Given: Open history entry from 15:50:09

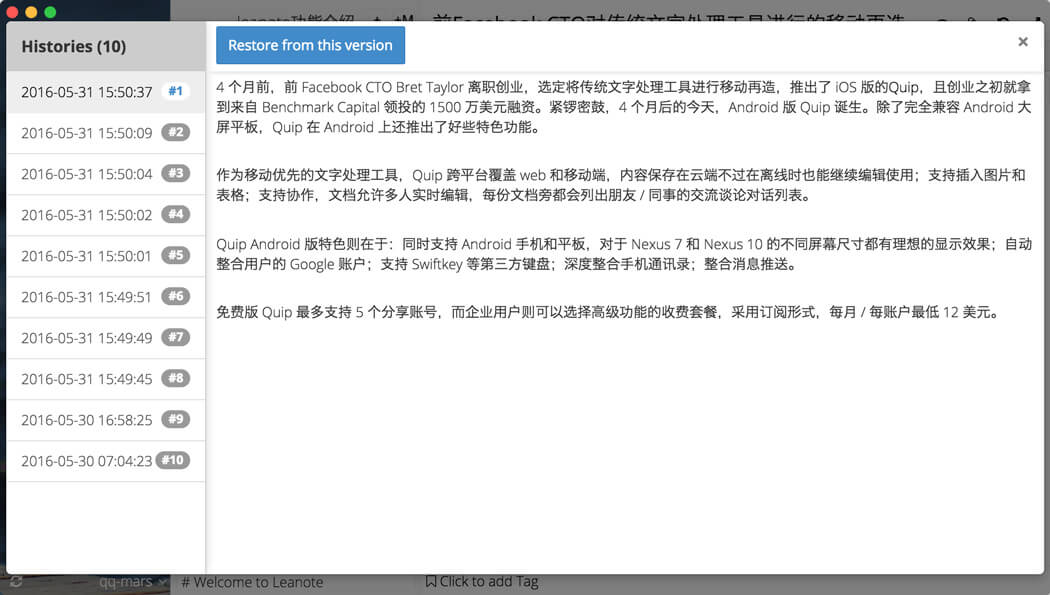Looking at the screenshot, I should click(x=87, y=133).
